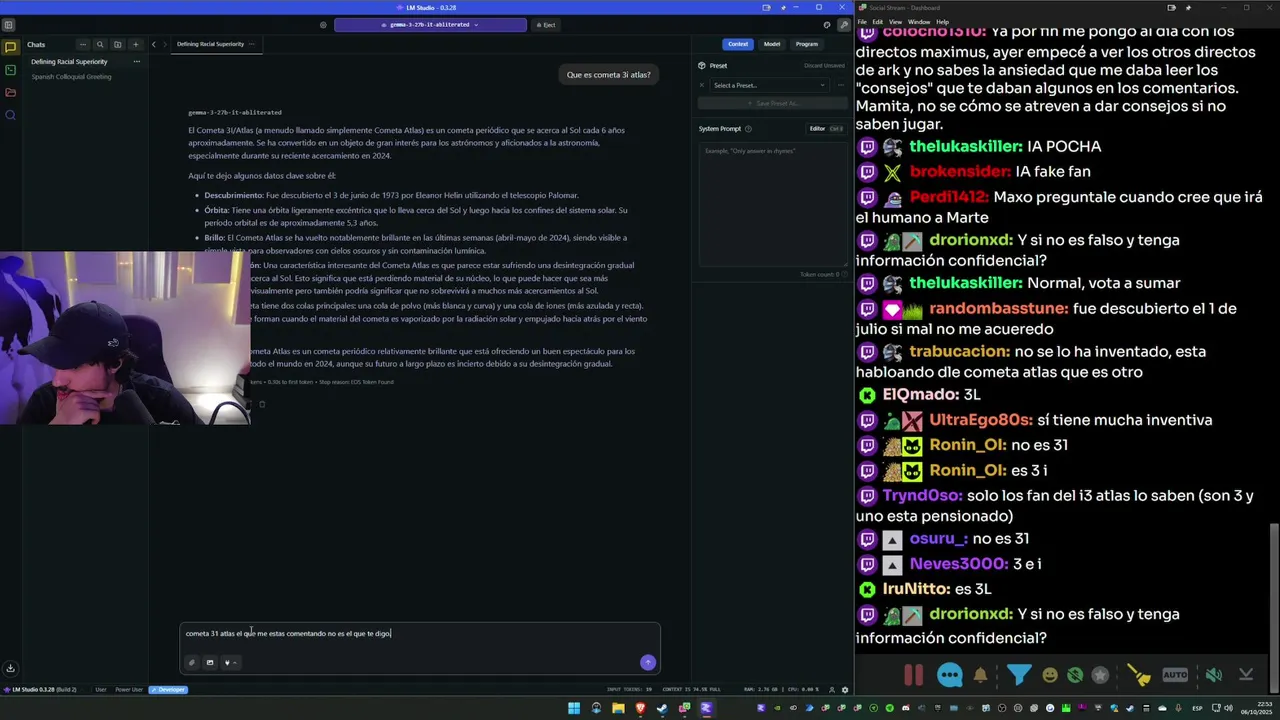Open options for the Defining Racial Superiority chat
The image size is (1280, 720).
pyautogui.click(x=137, y=62)
